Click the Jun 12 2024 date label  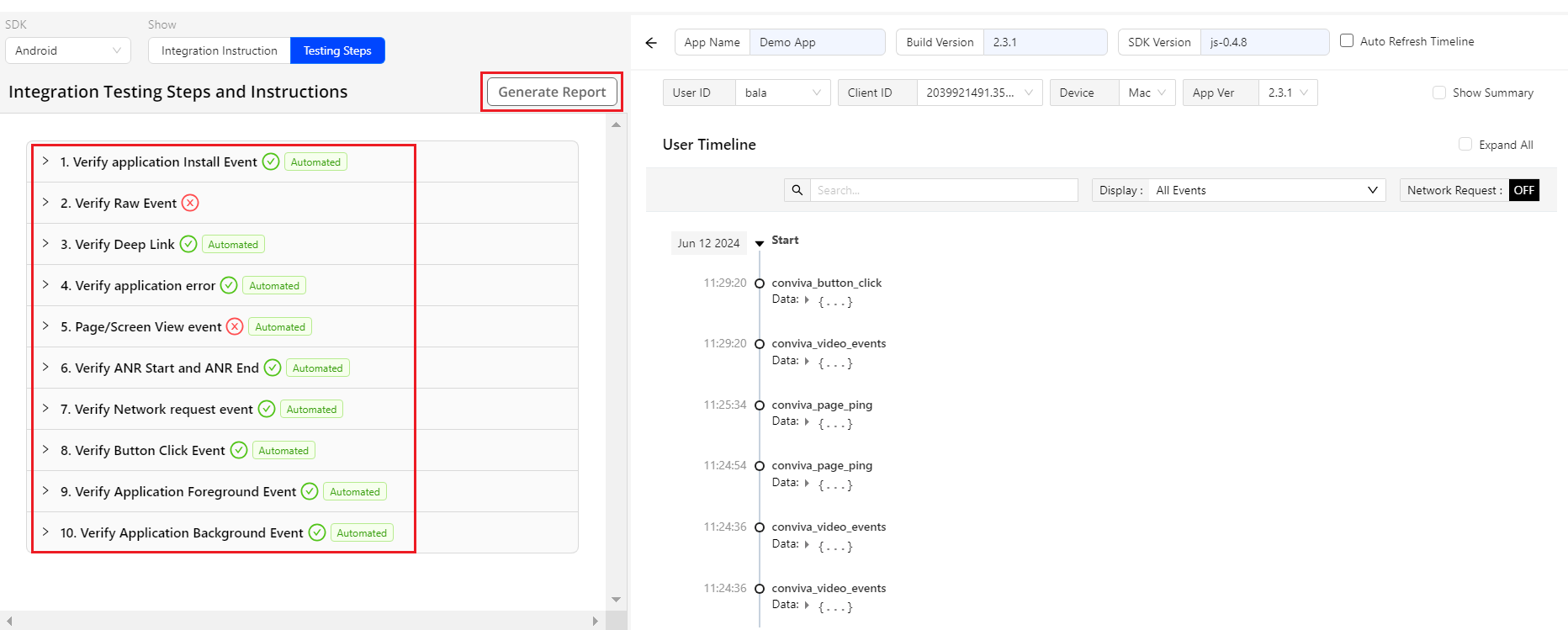click(708, 243)
